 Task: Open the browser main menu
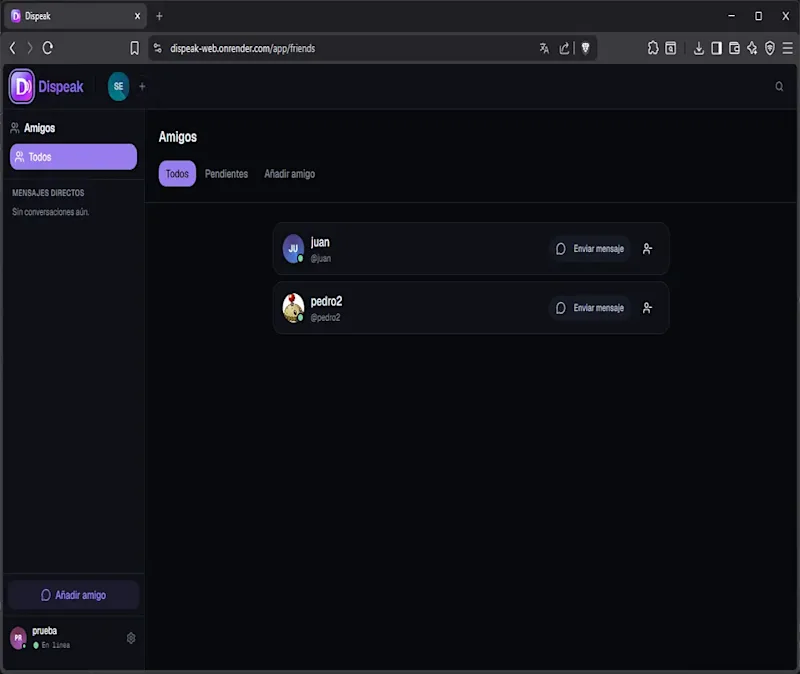[x=788, y=48]
